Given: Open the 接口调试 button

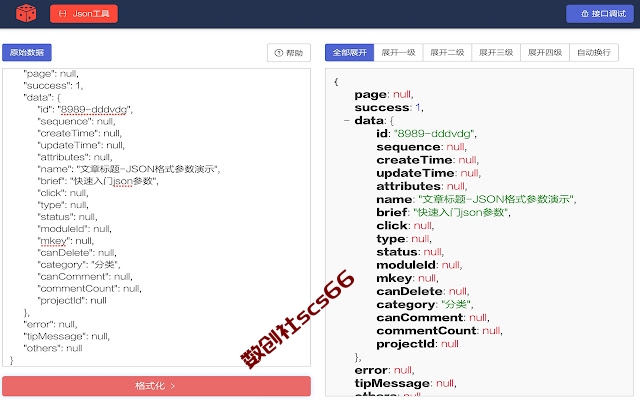Looking at the screenshot, I should [600, 14].
